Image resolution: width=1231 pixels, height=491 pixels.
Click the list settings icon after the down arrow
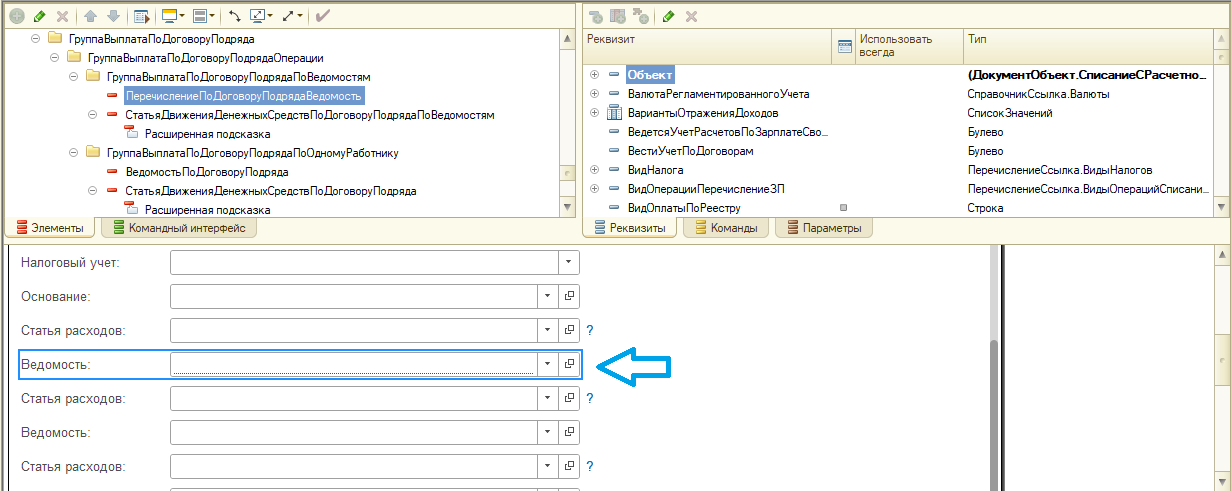(x=141, y=16)
